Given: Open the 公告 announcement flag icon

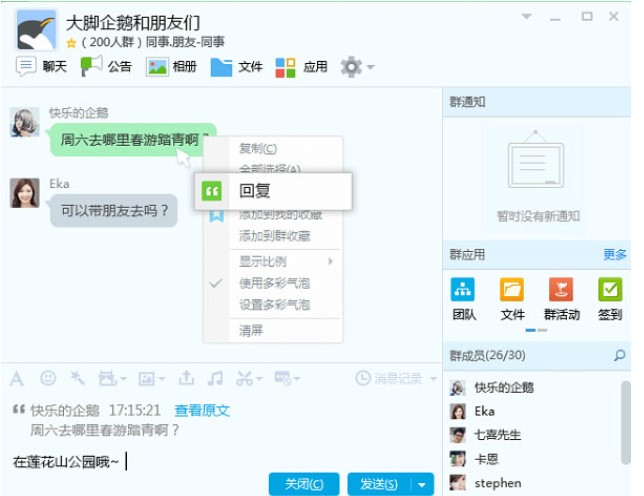Looking at the screenshot, I should [x=91, y=66].
